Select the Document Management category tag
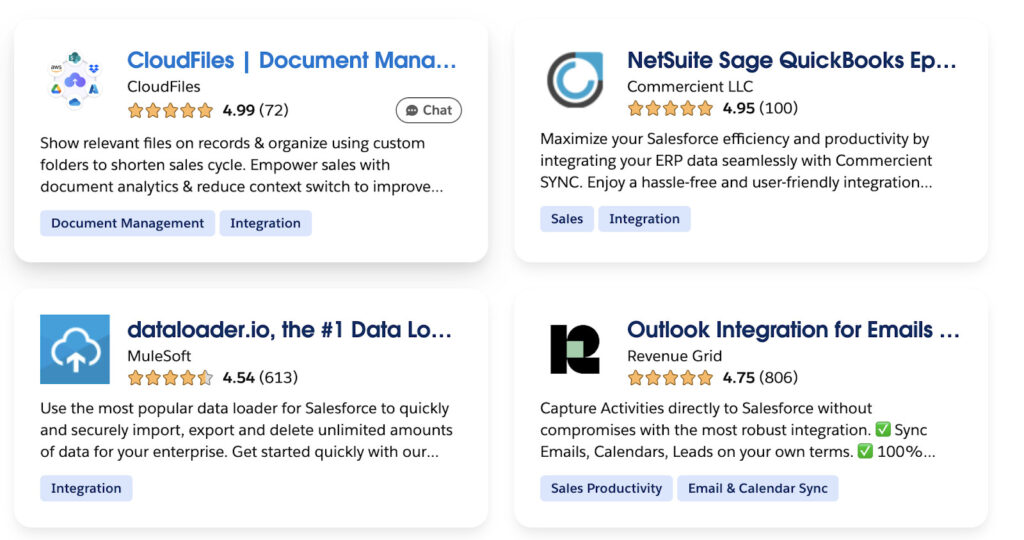 click(127, 223)
